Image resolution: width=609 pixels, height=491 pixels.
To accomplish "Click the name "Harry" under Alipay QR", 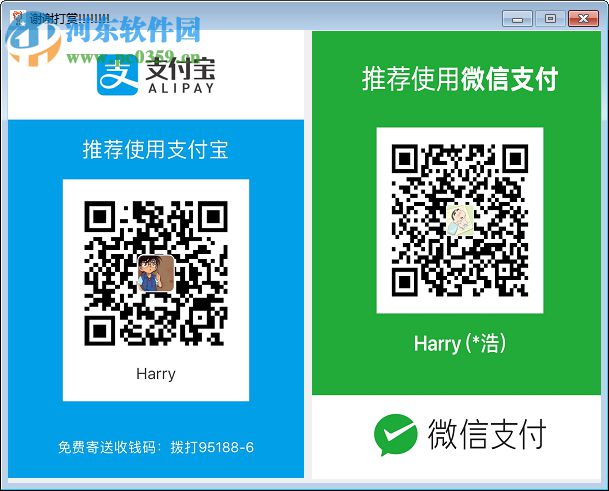I will [156, 374].
